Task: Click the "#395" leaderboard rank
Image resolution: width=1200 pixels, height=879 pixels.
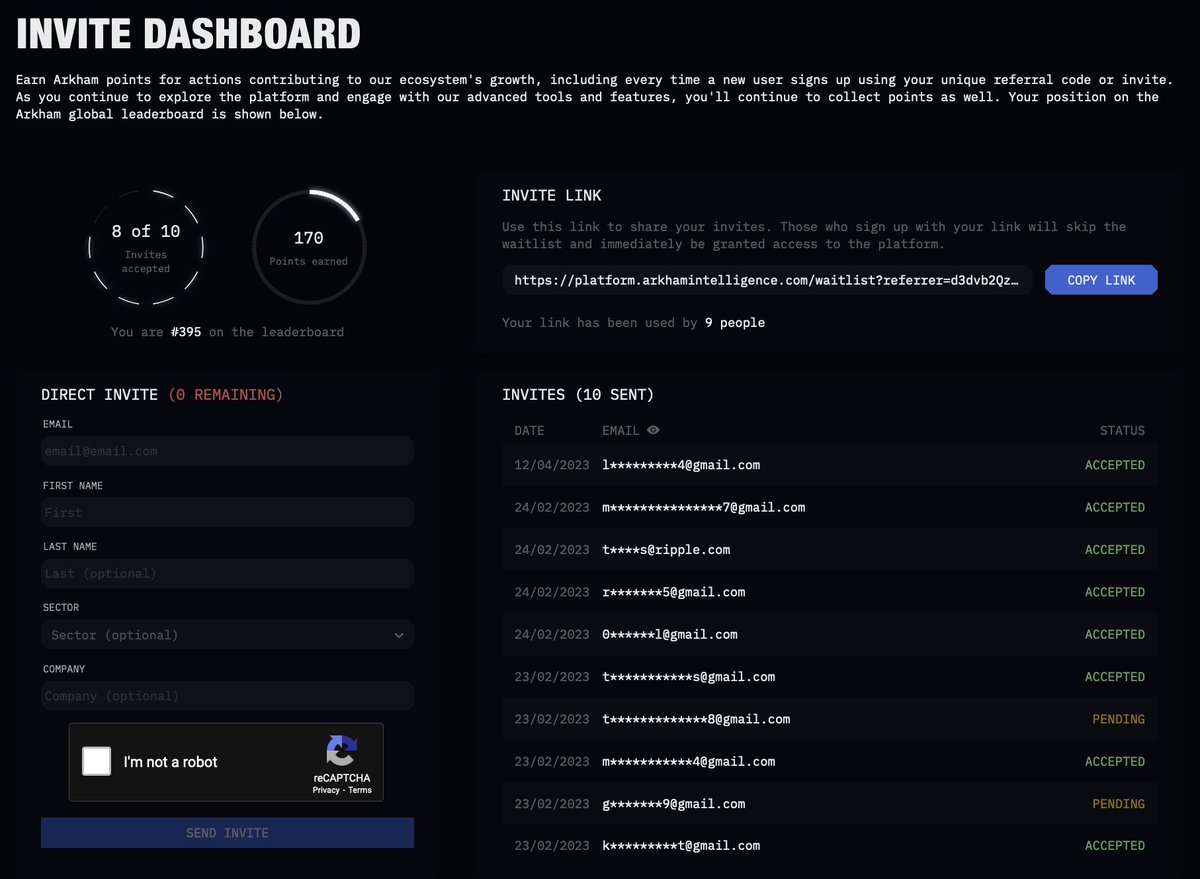Action: 186,332
